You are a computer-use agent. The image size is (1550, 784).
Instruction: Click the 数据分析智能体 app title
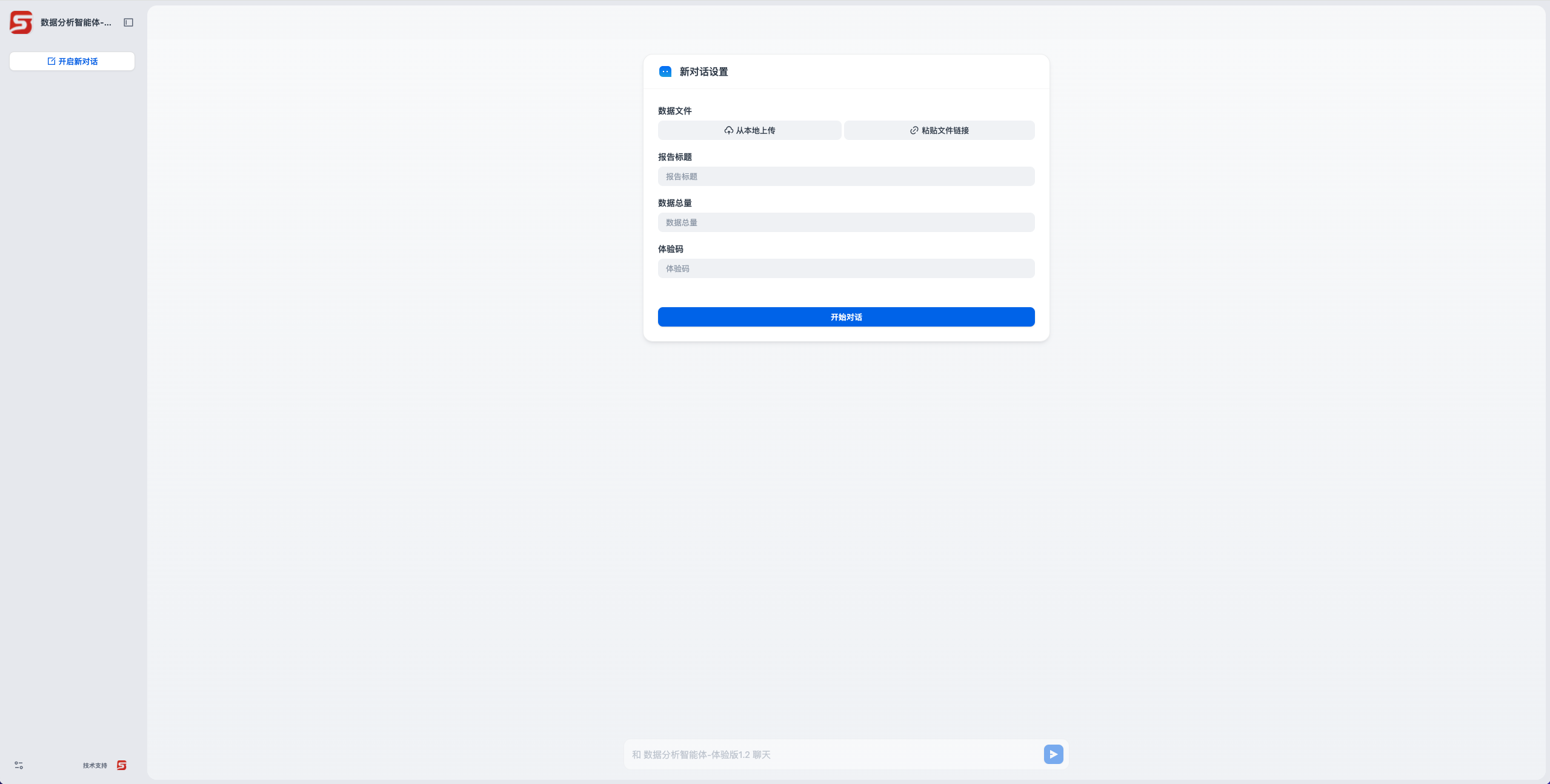click(76, 22)
